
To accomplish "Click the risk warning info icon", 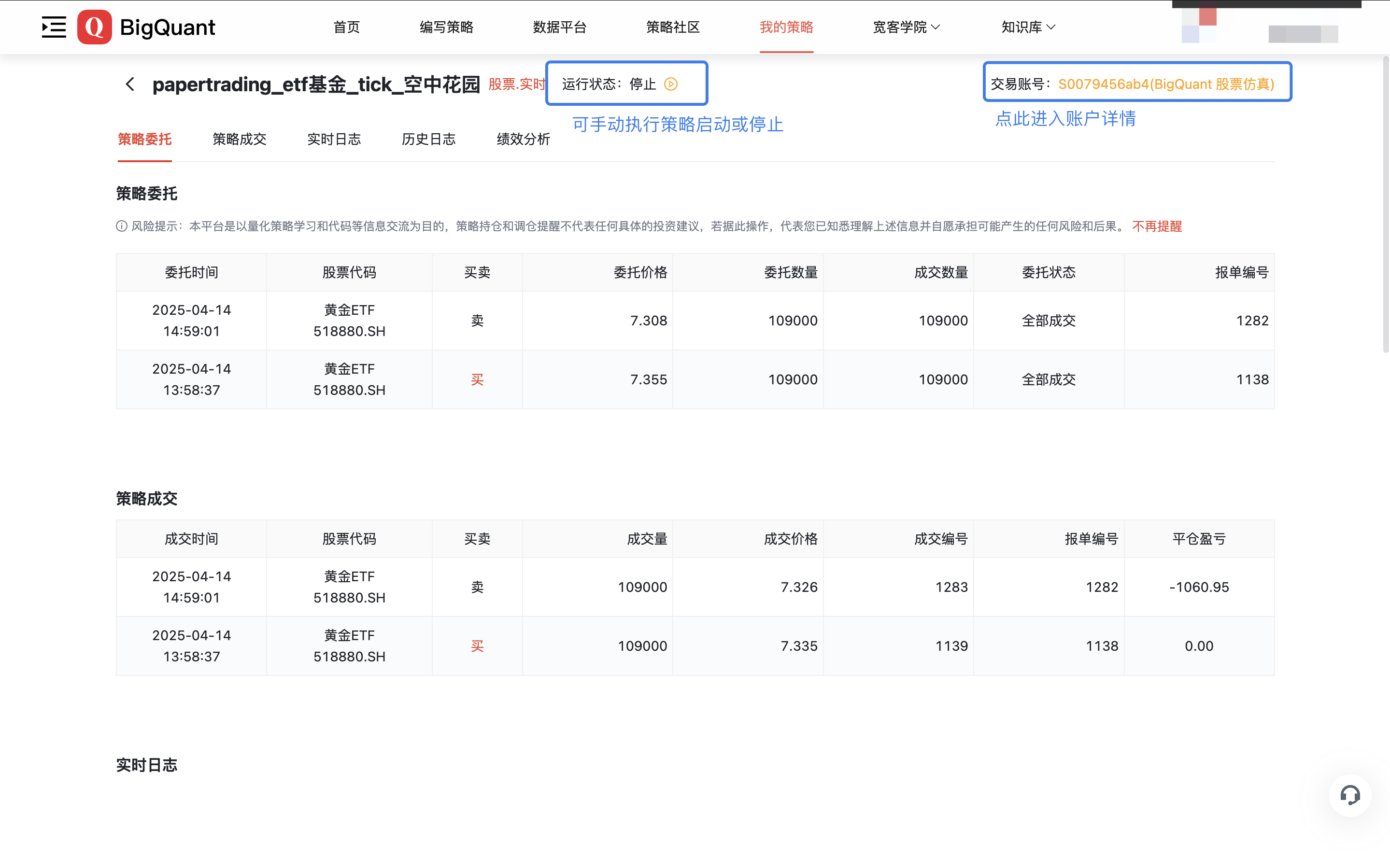I will 121,226.
